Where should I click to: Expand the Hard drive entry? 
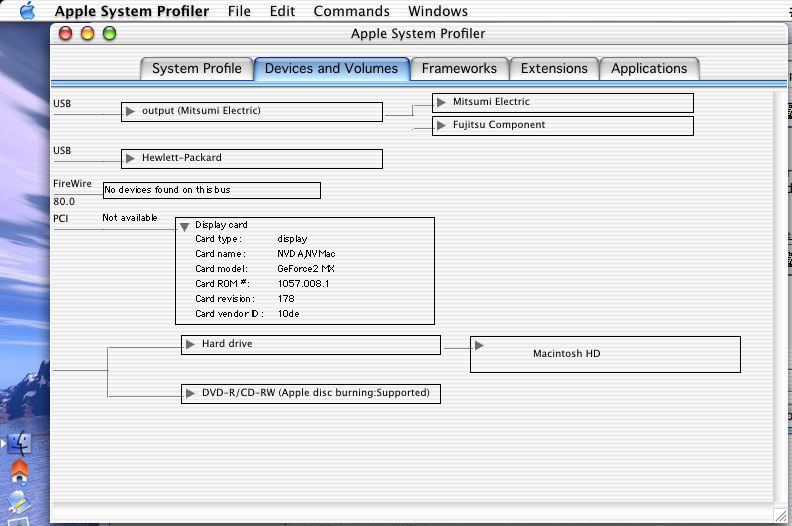(x=190, y=344)
